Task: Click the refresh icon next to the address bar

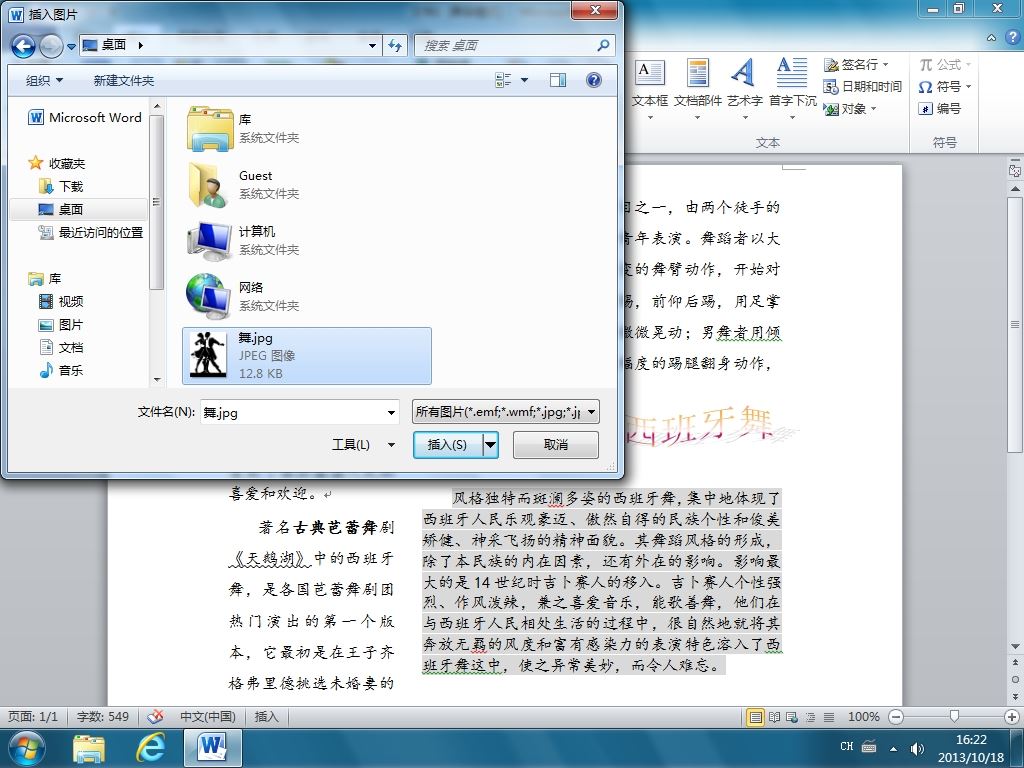Action: pos(395,45)
